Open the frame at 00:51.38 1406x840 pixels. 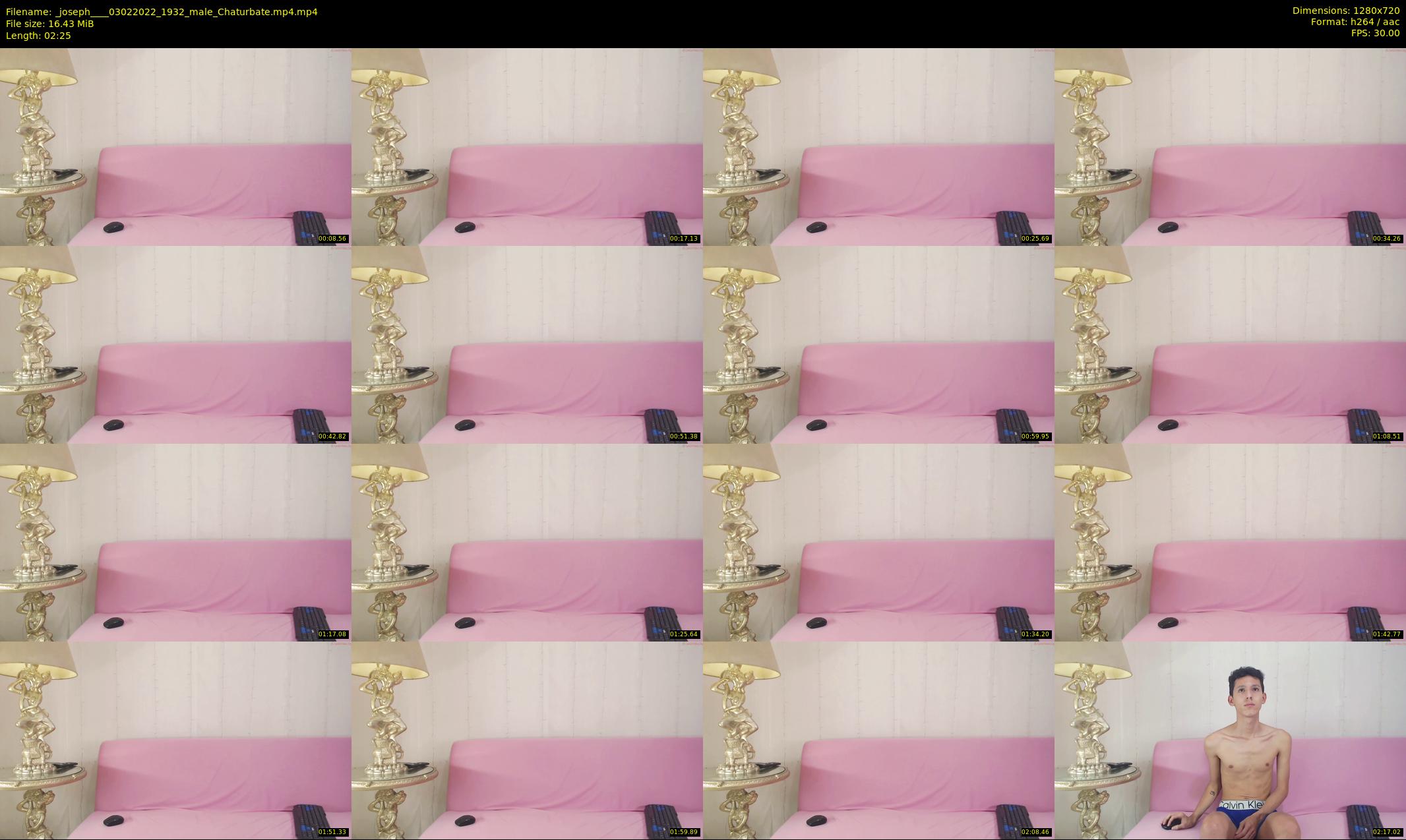tap(527, 344)
